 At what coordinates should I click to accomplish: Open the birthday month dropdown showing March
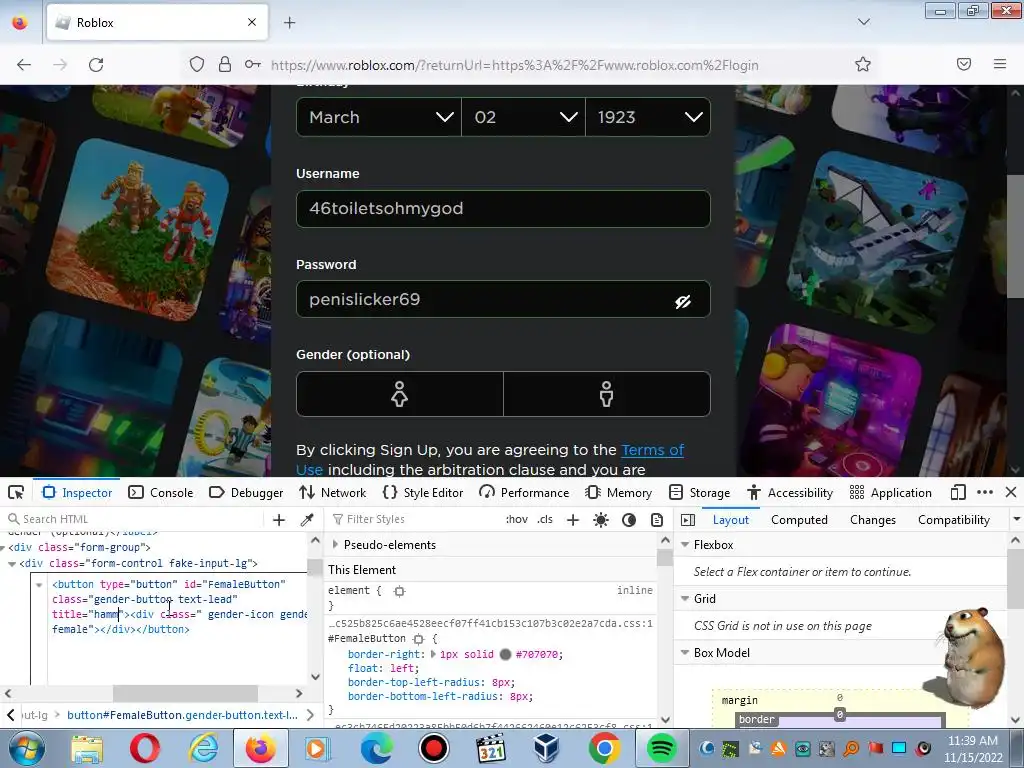[x=379, y=117]
